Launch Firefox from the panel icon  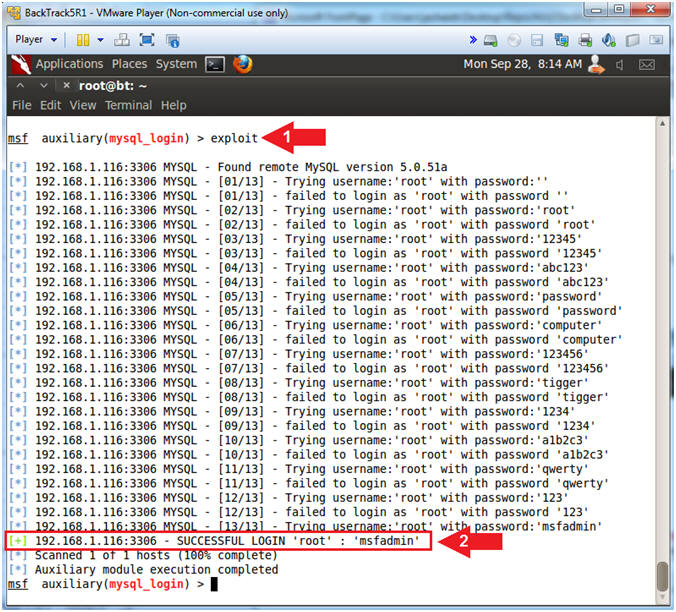(x=243, y=65)
